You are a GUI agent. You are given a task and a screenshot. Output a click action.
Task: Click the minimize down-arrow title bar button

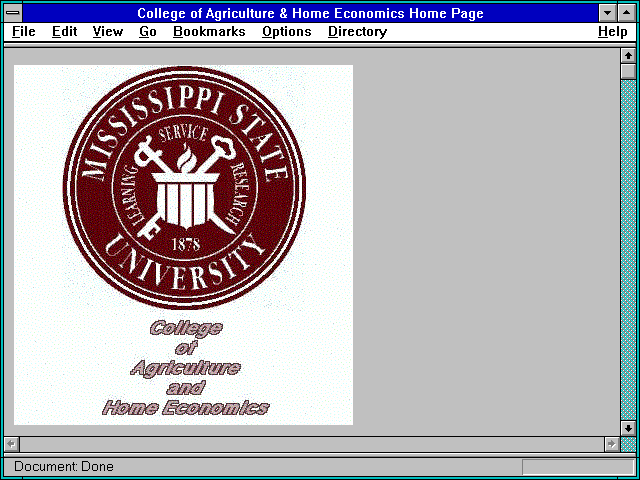point(607,13)
